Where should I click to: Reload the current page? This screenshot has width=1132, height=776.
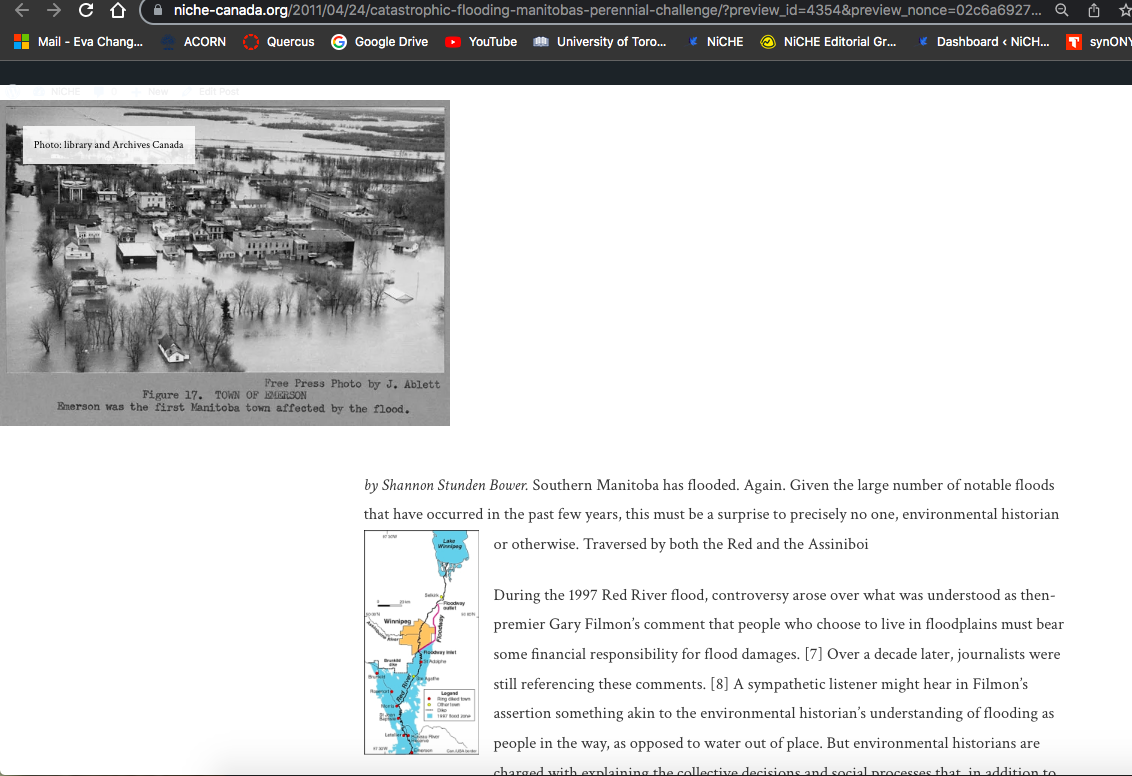(86, 10)
